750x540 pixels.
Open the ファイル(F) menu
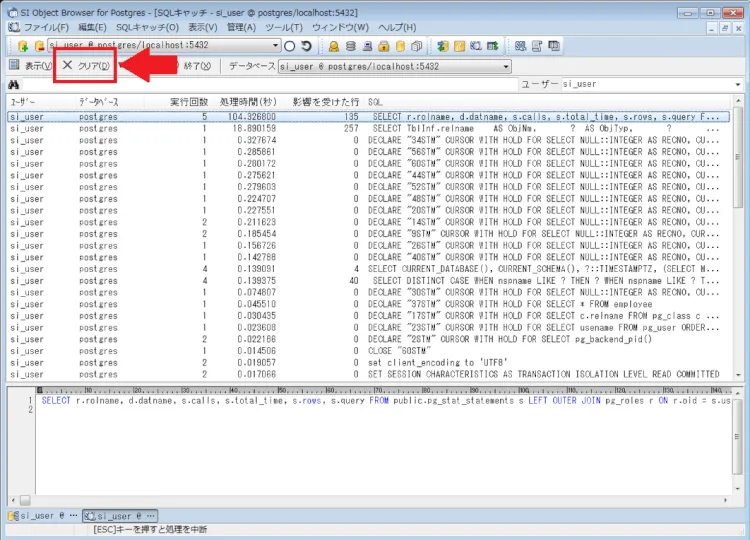point(46,27)
